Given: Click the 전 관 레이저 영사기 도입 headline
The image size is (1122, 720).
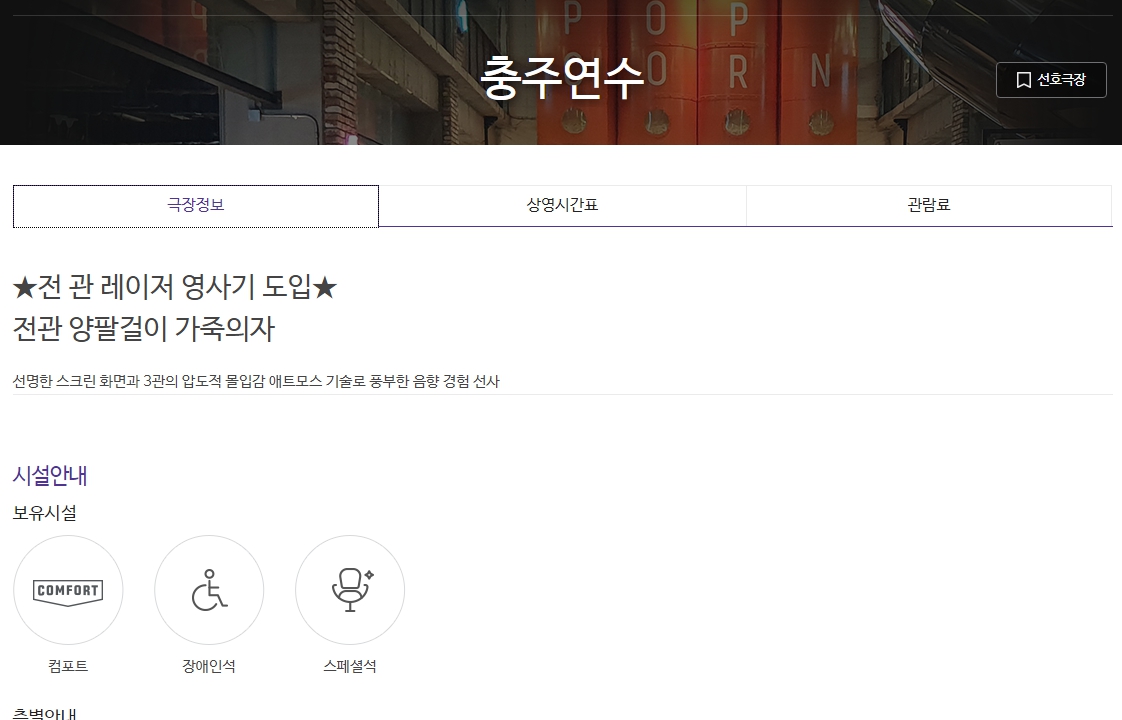Looking at the screenshot, I should [175, 287].
